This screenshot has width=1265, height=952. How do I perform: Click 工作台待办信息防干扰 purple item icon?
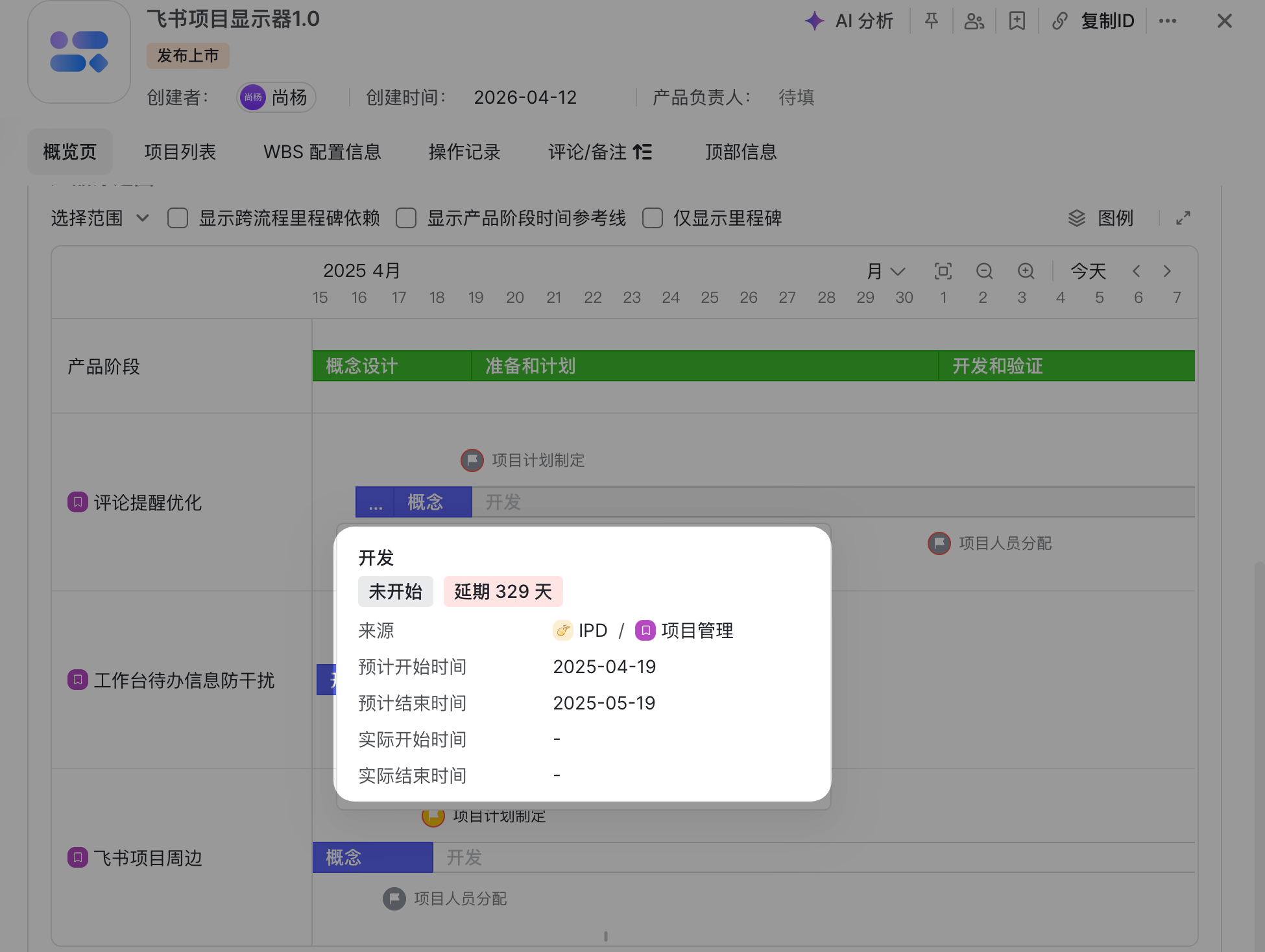pos(78,680)
